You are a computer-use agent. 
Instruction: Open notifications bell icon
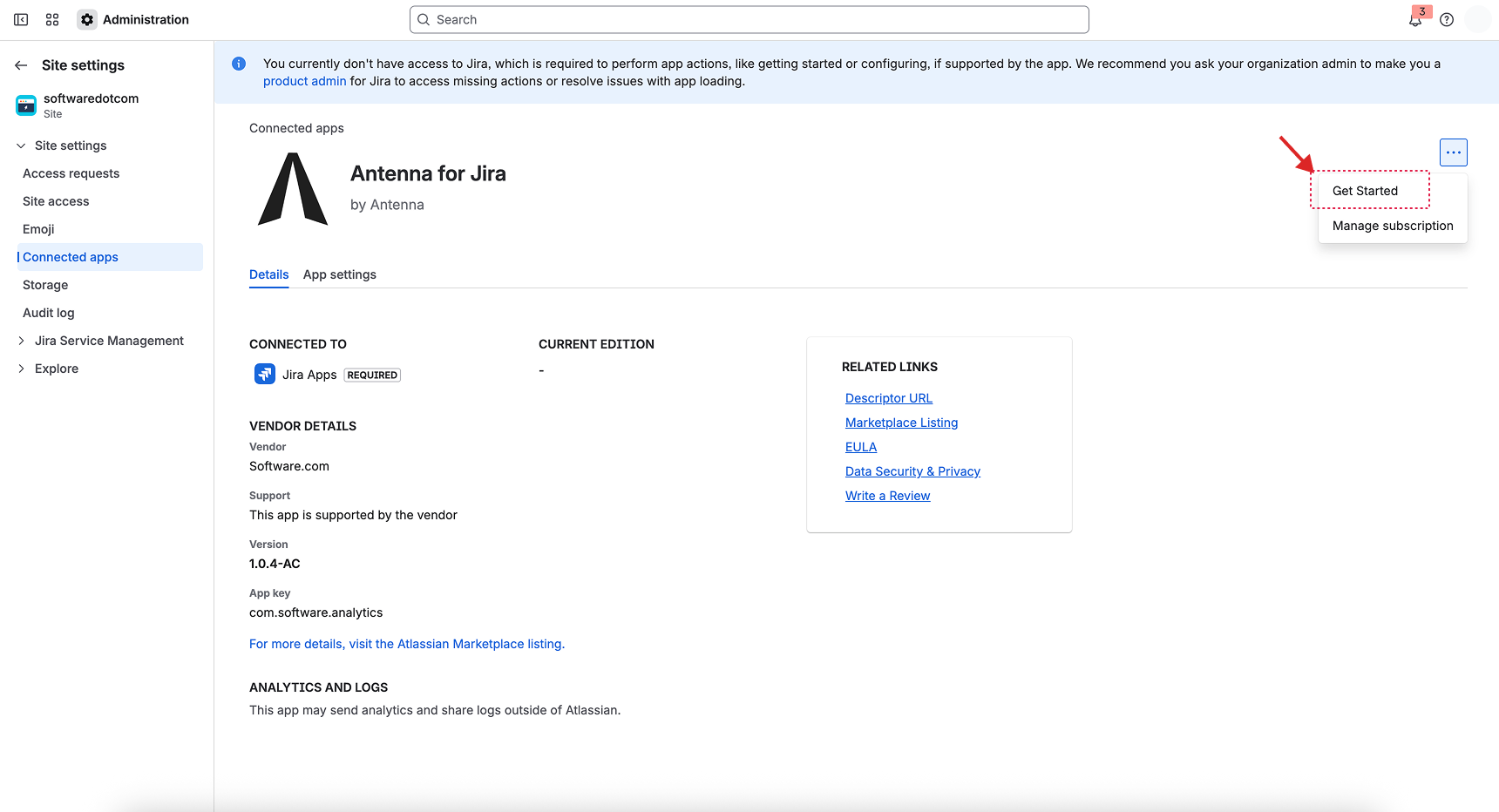click(x=1415, y=19)
